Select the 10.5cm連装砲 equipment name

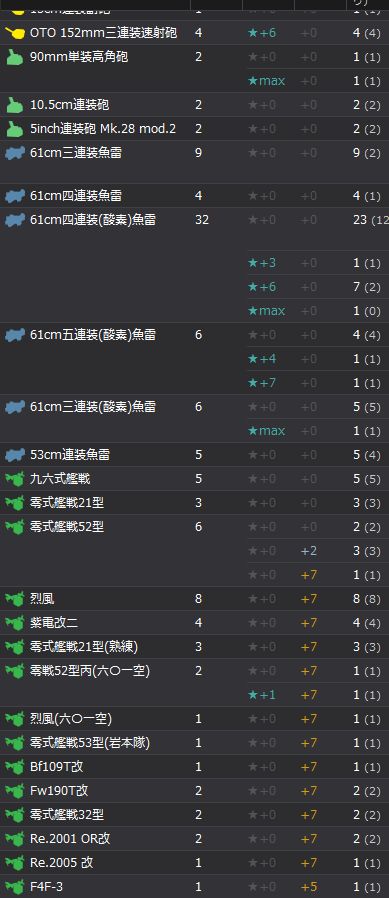click(x=69, y=105)
